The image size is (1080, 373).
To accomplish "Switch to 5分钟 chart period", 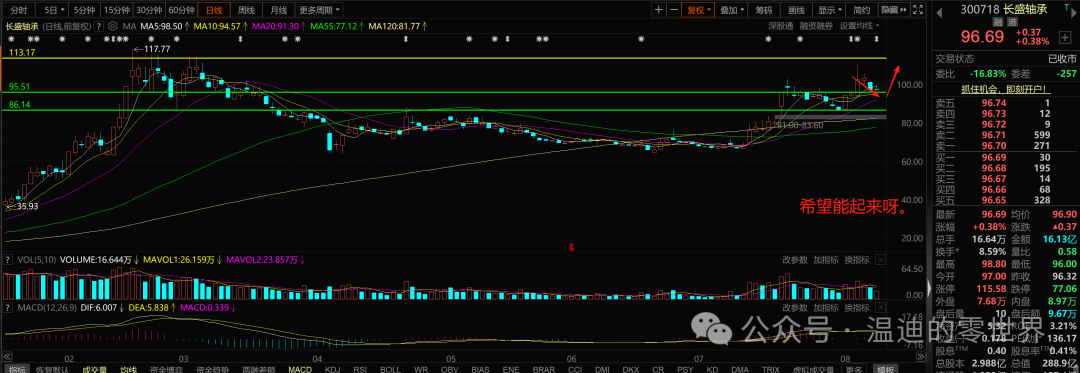I will pyautogui.click(x=83, y=10).
